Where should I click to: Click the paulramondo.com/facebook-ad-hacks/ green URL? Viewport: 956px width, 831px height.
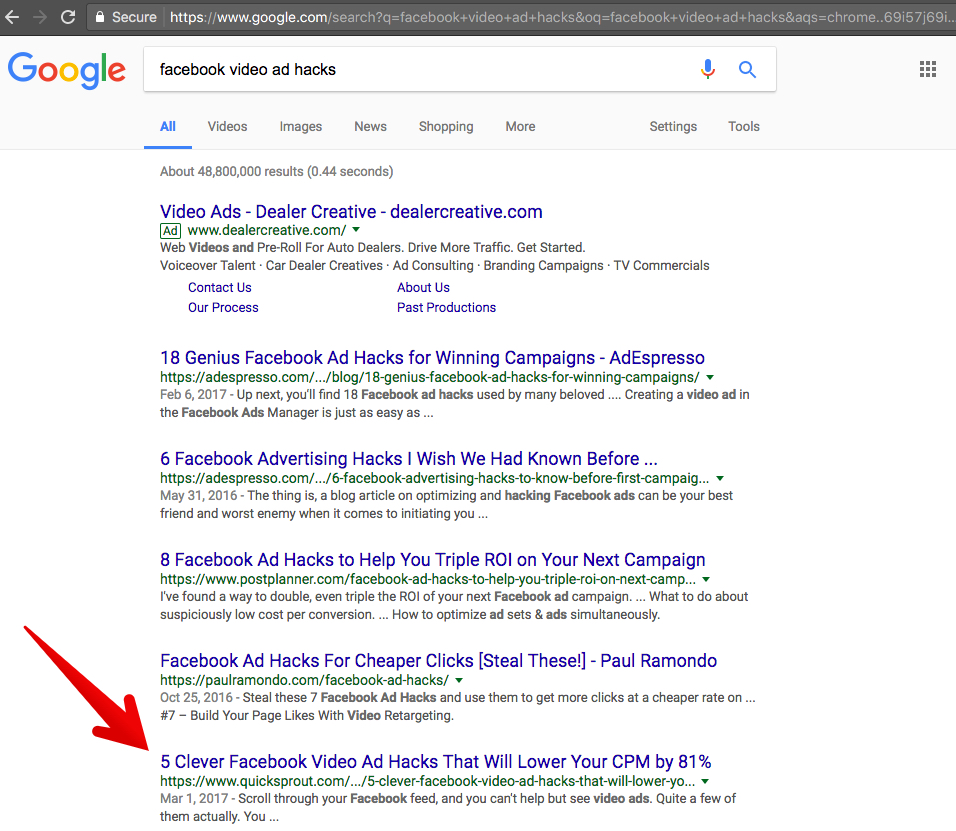point(304,680)
